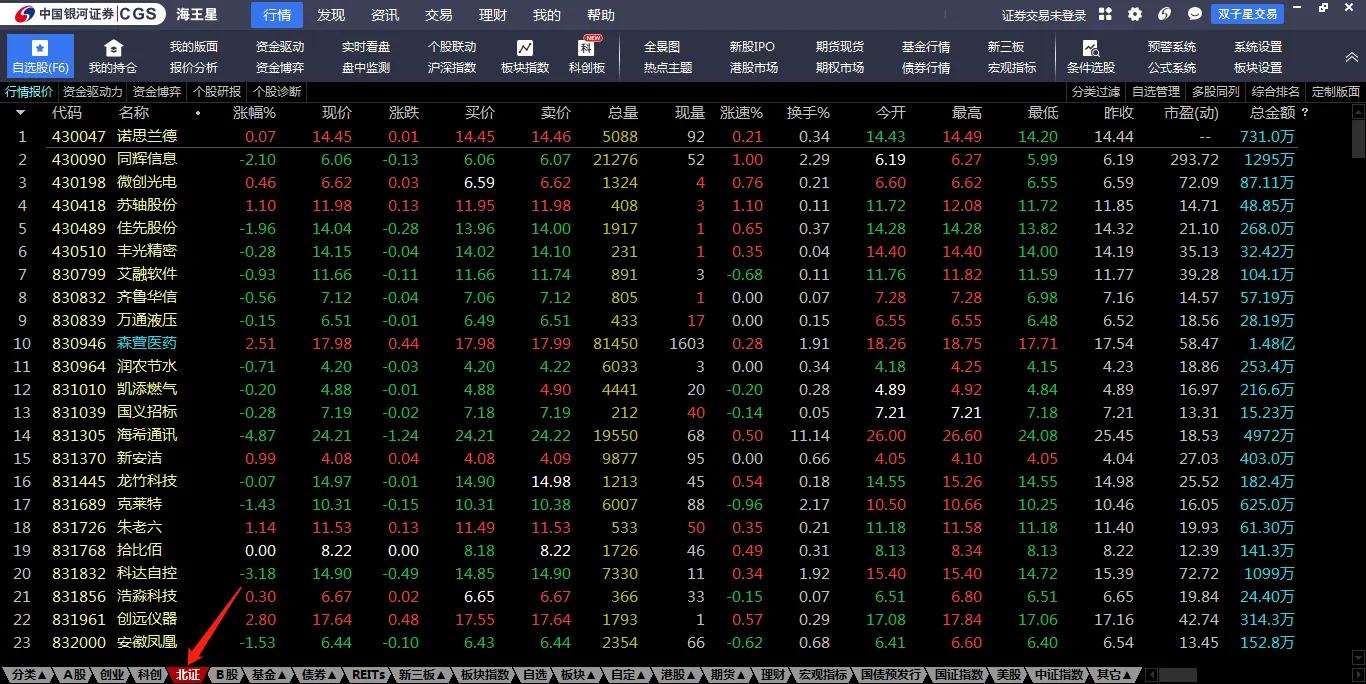Open the feedback chat icon top right

pyautogui.click(x=1192, y=14)
